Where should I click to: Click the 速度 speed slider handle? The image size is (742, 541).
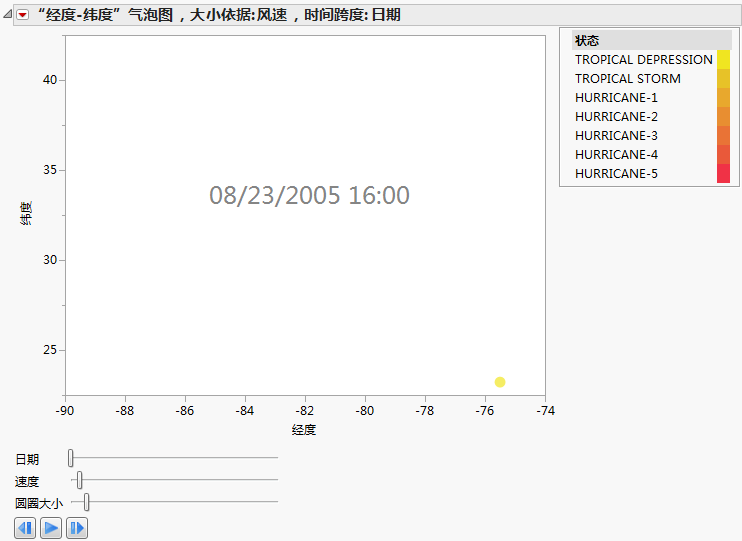click(80, 480)
